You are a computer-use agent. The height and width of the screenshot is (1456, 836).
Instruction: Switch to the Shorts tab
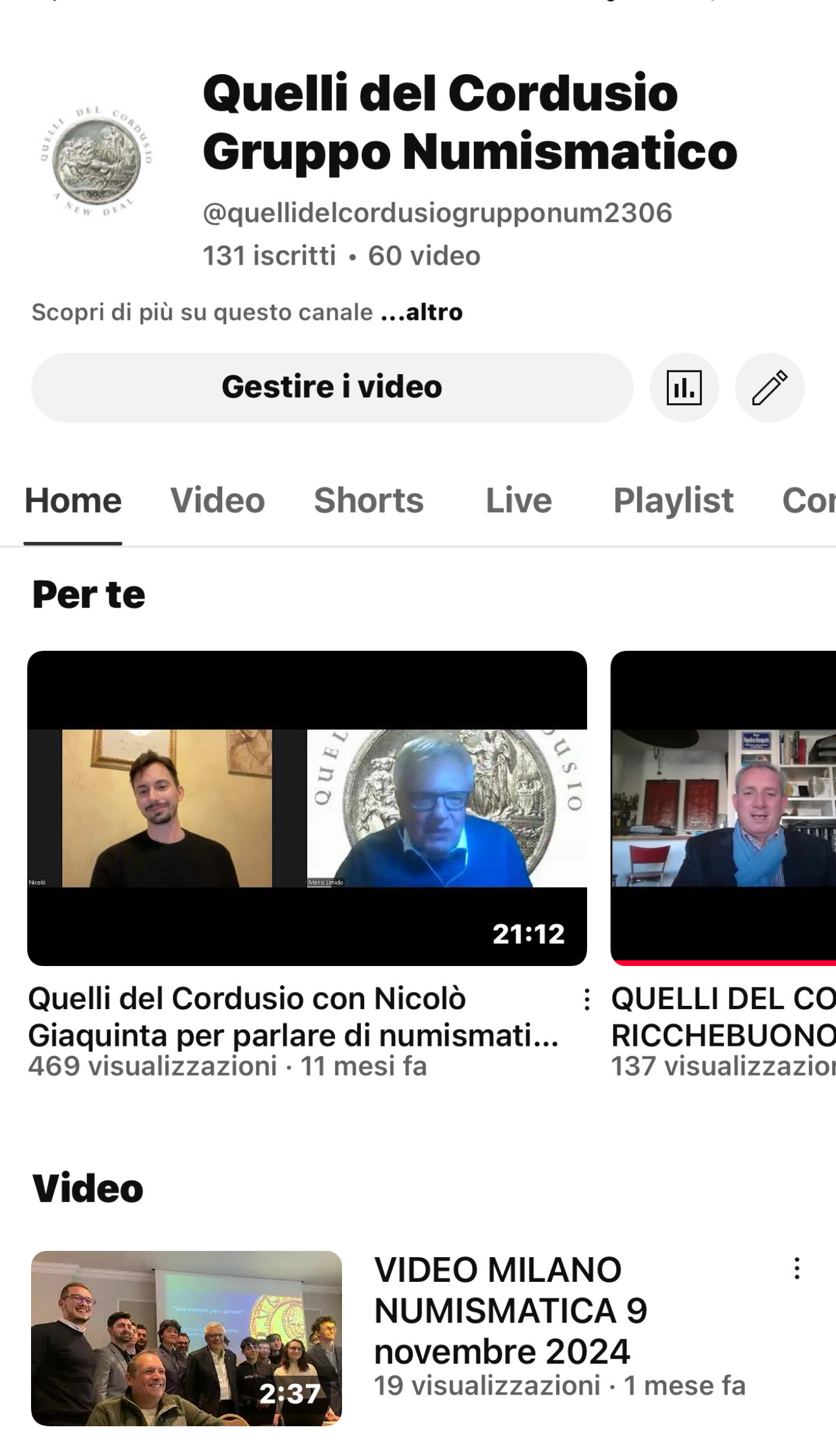pos(369,501)
